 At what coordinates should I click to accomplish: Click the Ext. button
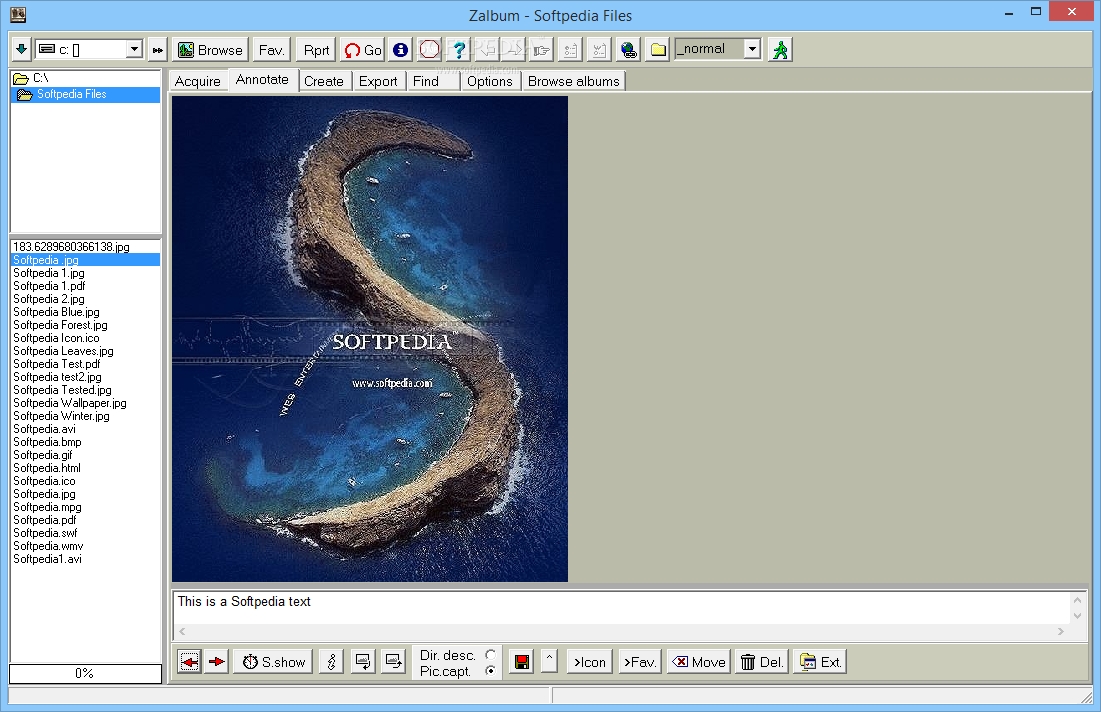tap(820, 661)
